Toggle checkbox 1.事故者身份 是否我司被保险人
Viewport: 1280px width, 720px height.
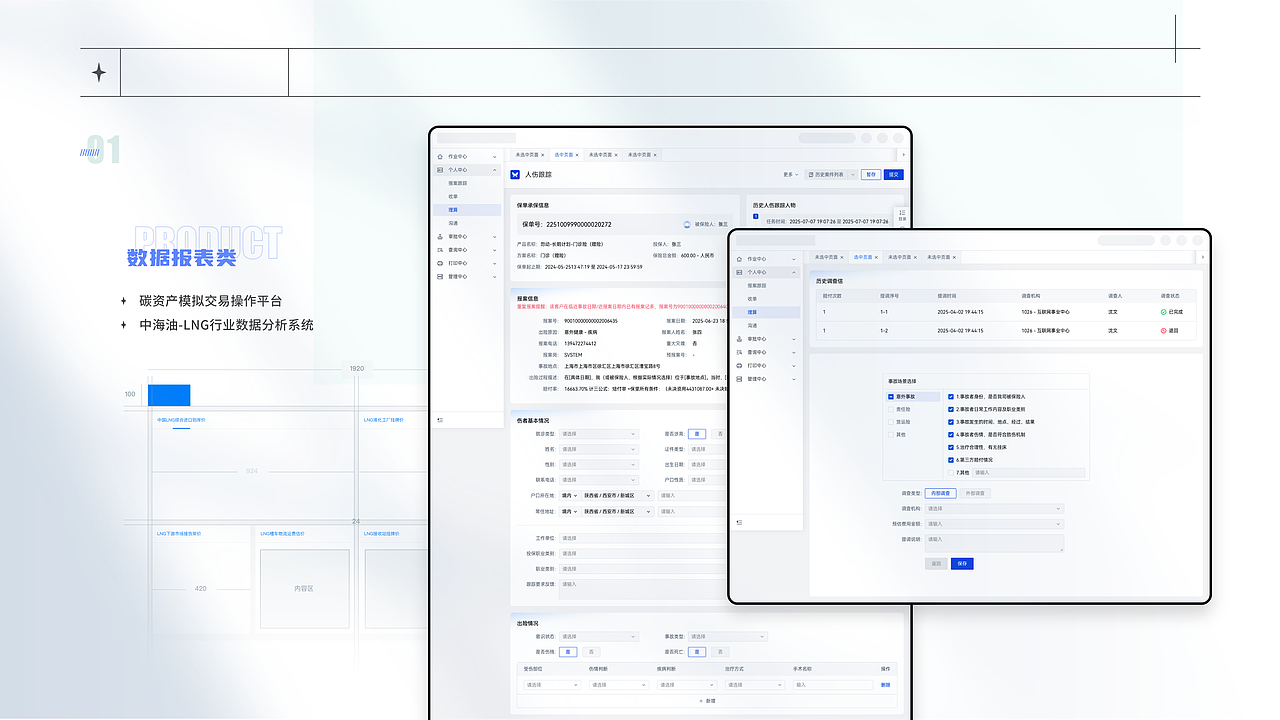point(950,397)
